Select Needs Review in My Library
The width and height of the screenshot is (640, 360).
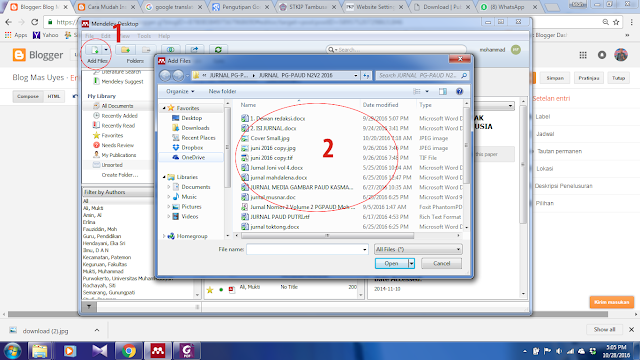click(118, 145)
